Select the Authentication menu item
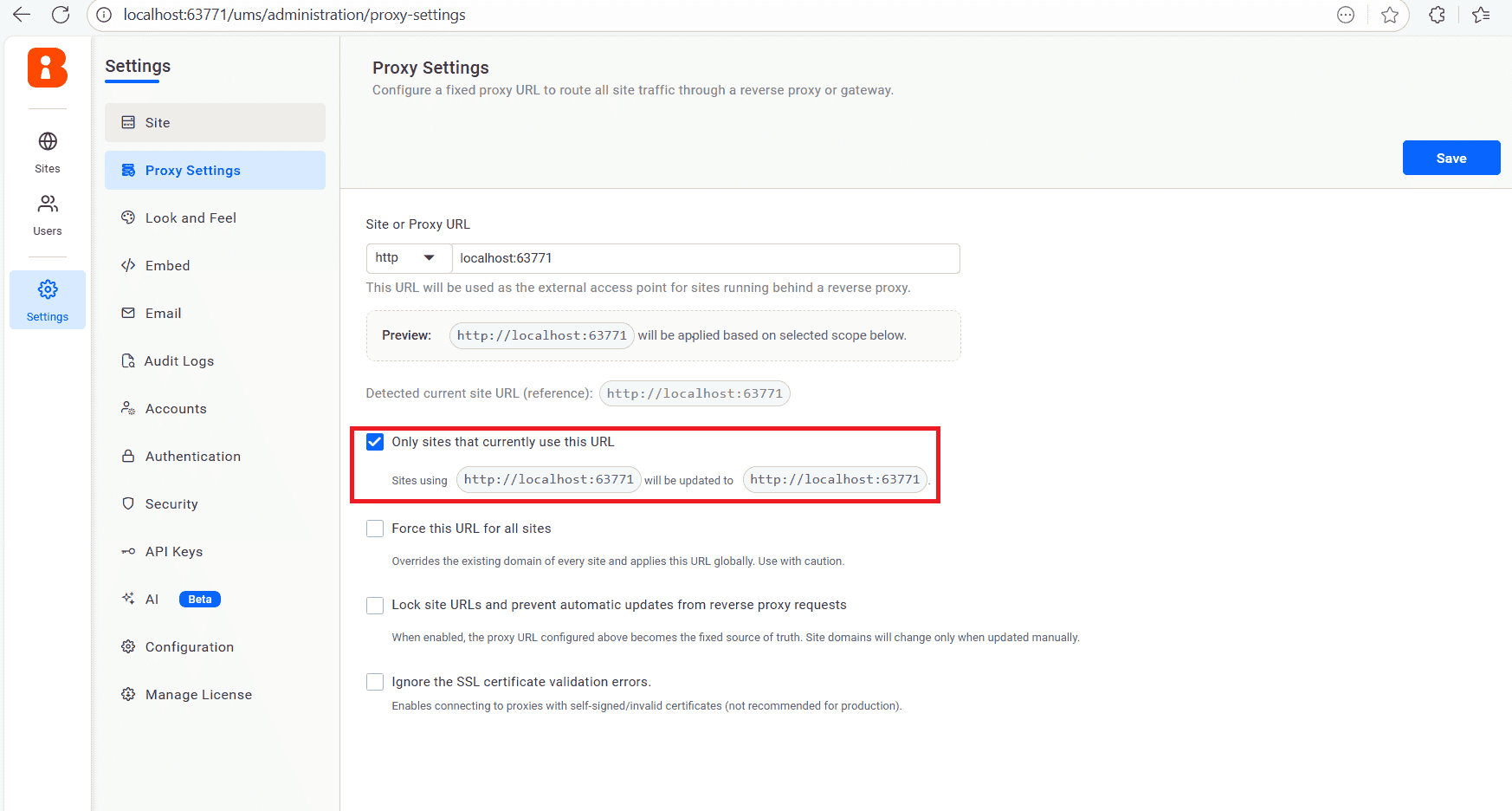The image size is (1512, 811). coord(192,457)
